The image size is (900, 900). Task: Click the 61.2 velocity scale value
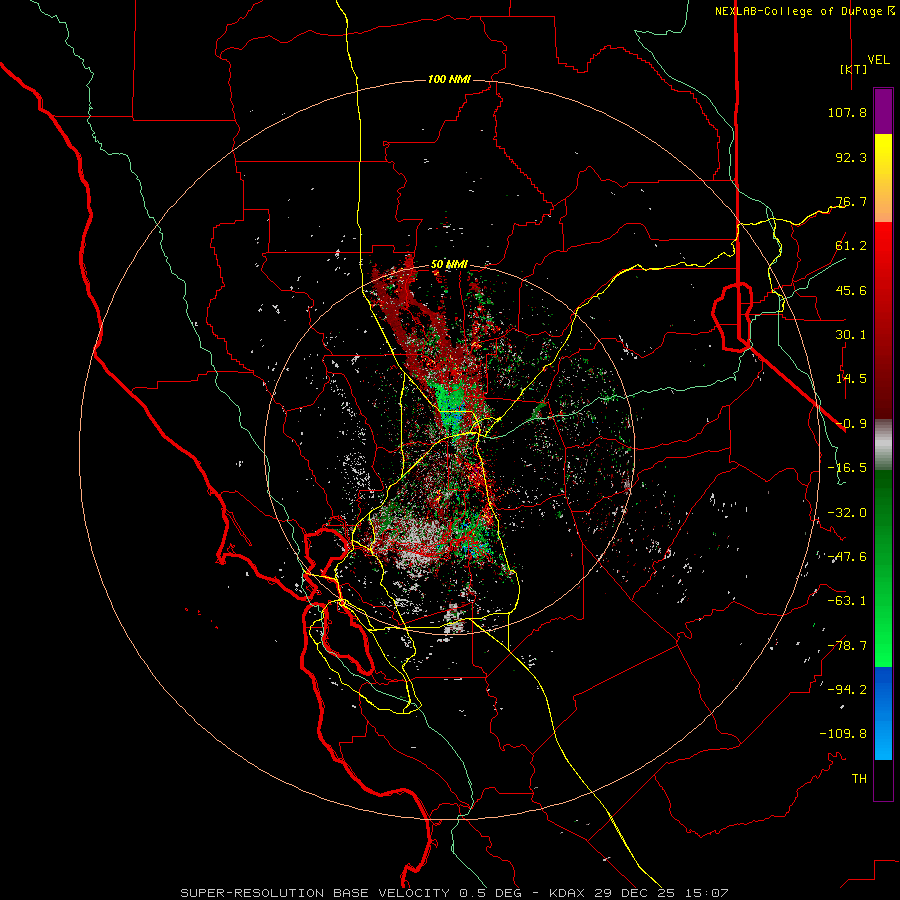click(851, 246)
